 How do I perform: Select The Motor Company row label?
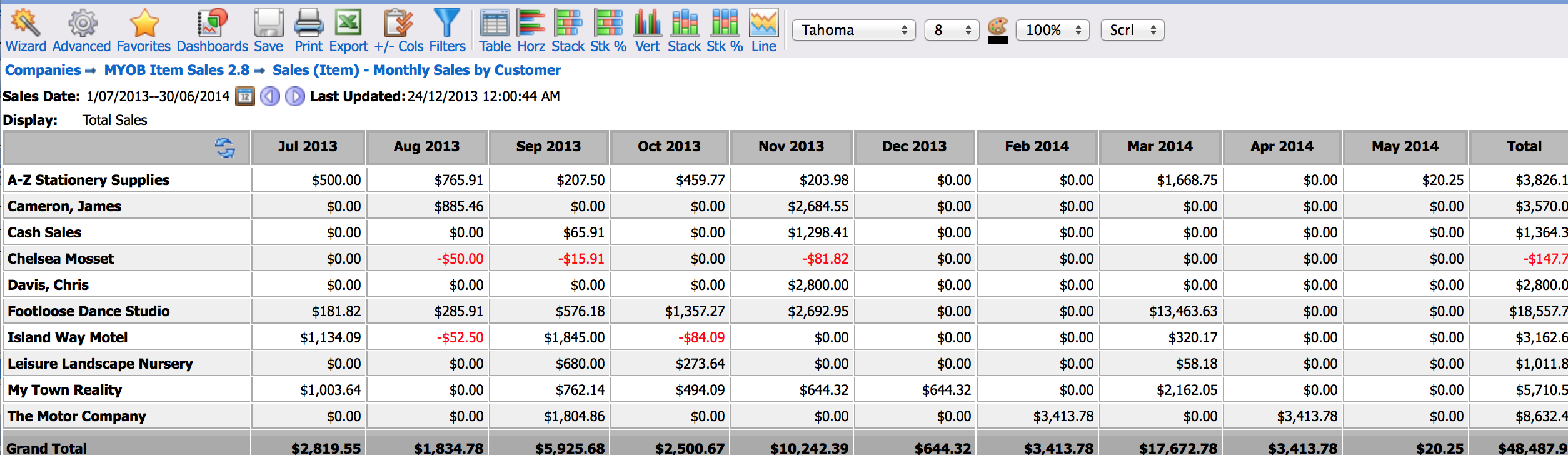tap(77, 416)
